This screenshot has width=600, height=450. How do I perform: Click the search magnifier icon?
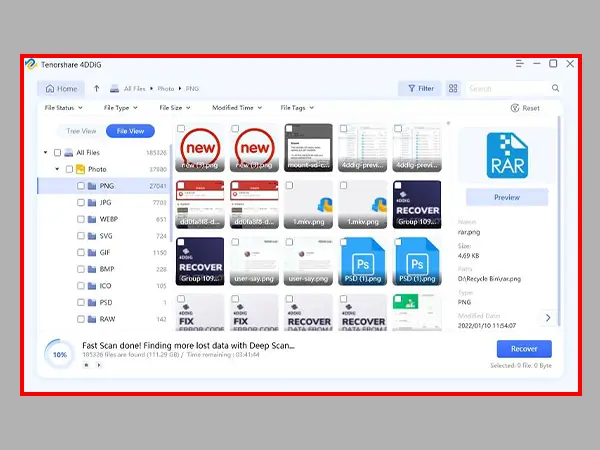coord(555,88)
